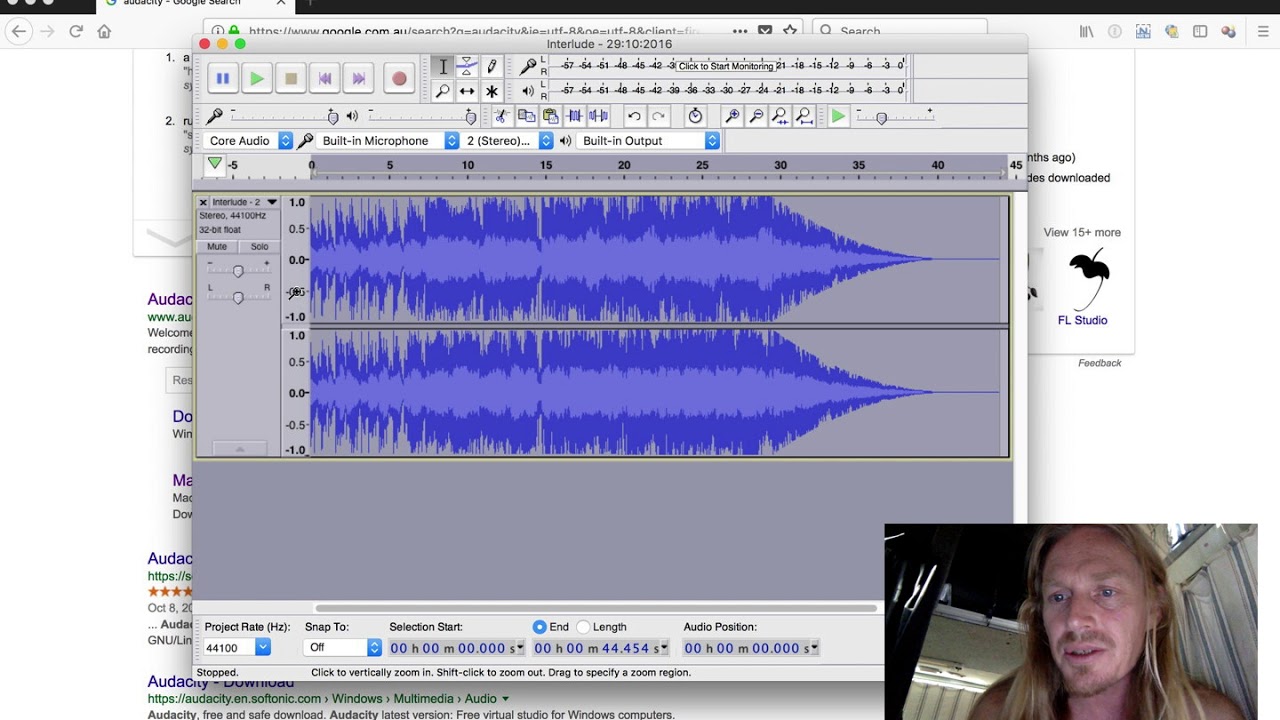Click to Start Monitoring on the record meter

[726, 66]
